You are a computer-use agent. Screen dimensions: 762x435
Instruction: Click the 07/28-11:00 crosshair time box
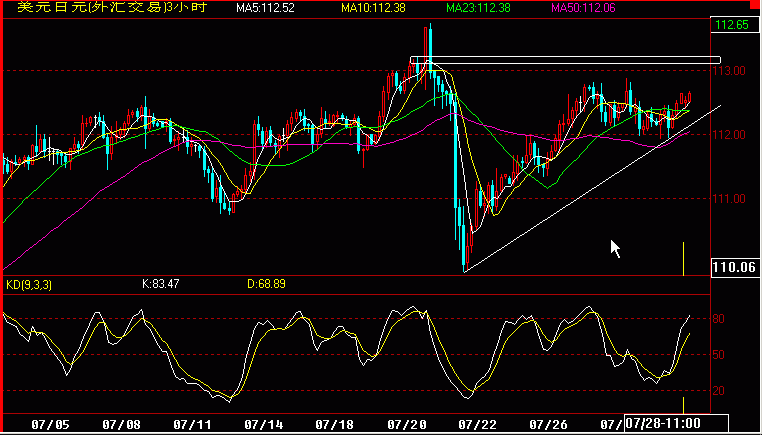pos(676,422)
